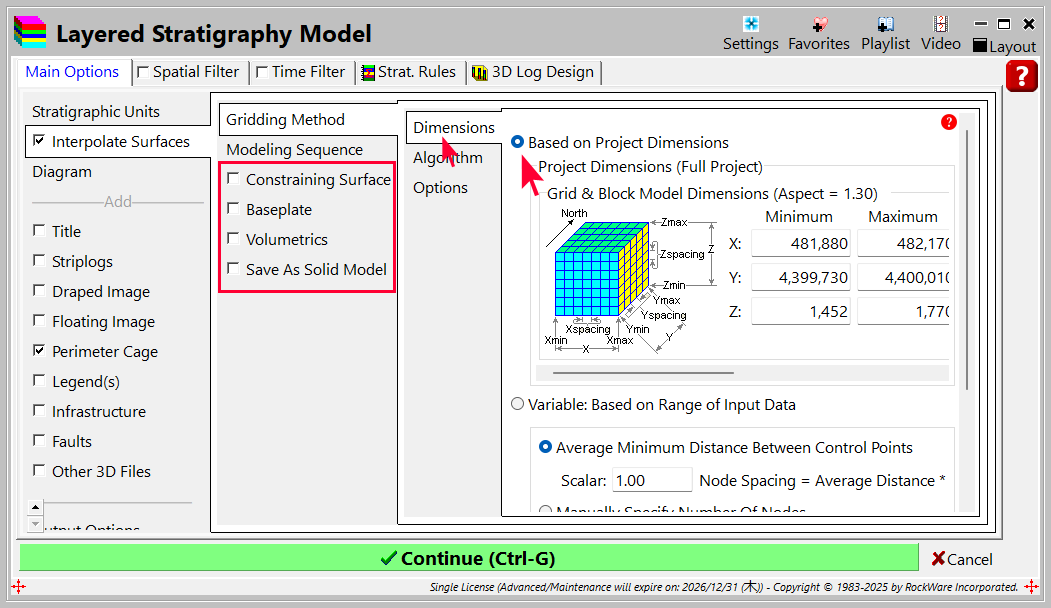This screenshot has height=608, width=1051.
Task: Expand the Modeling Sequence section
Action: (x=294, y=150)
